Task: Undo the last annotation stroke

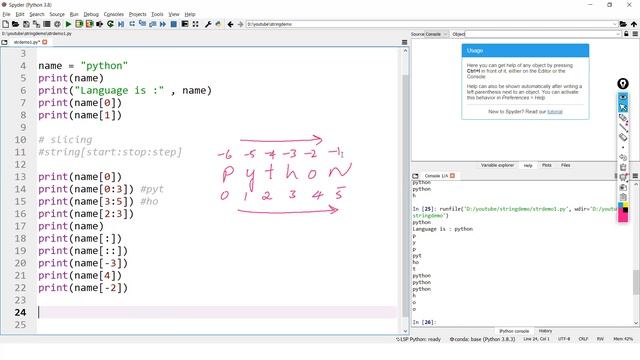Action: (x=623, y=157)
